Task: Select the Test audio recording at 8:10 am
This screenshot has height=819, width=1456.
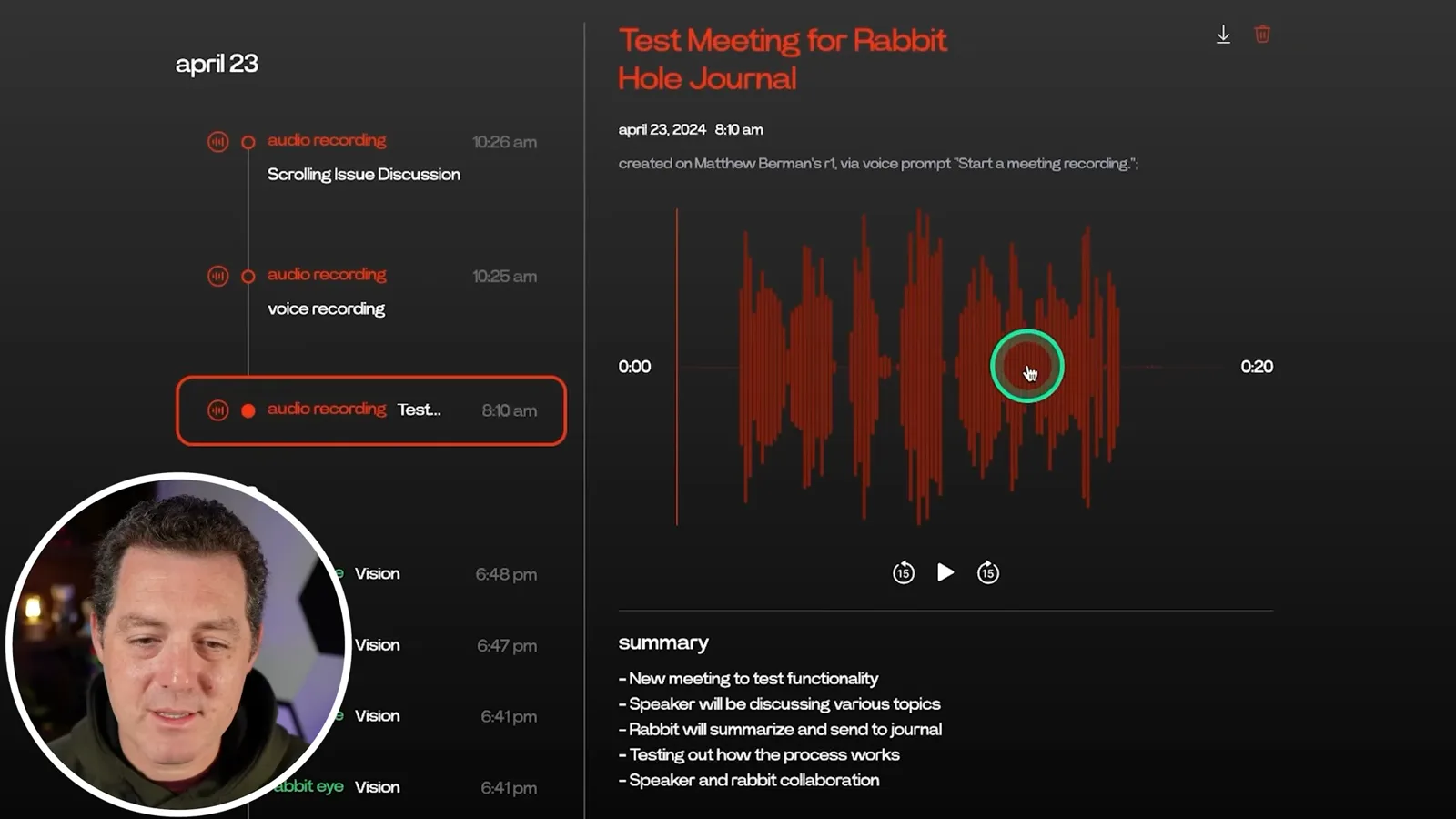Action: [371, 410]
